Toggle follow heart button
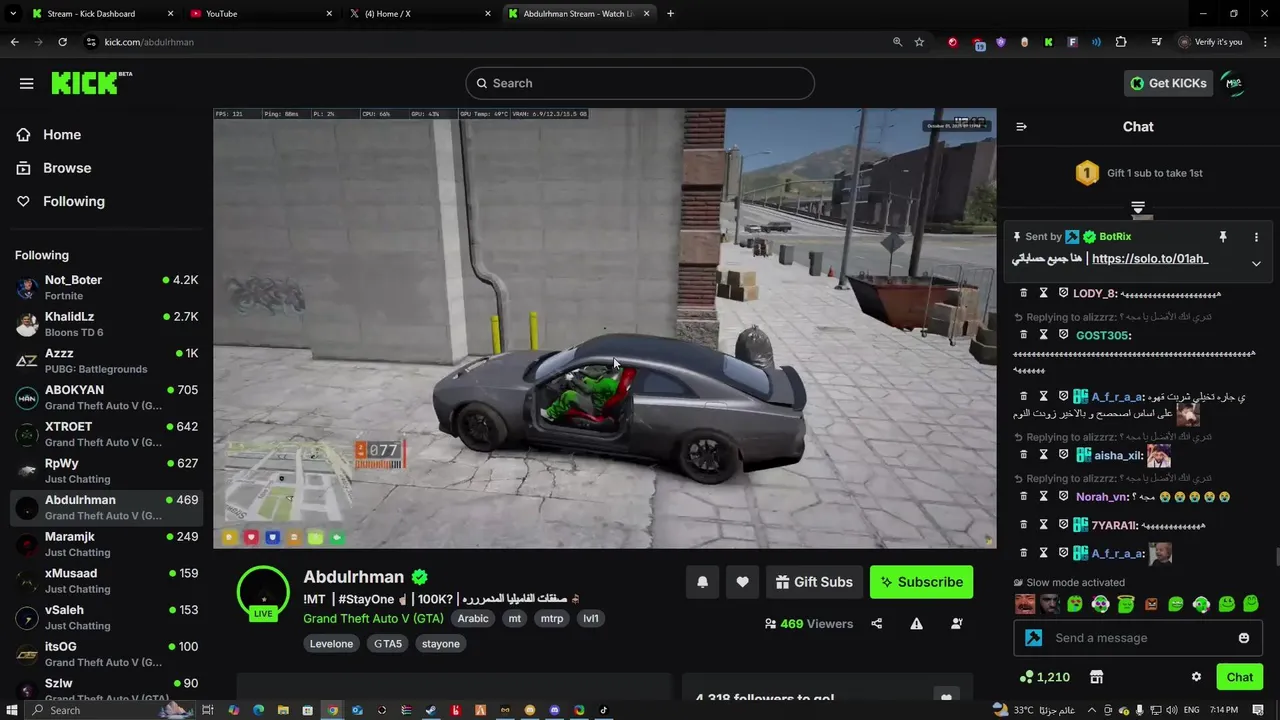The image size is (1280, 720). (742, 582)
